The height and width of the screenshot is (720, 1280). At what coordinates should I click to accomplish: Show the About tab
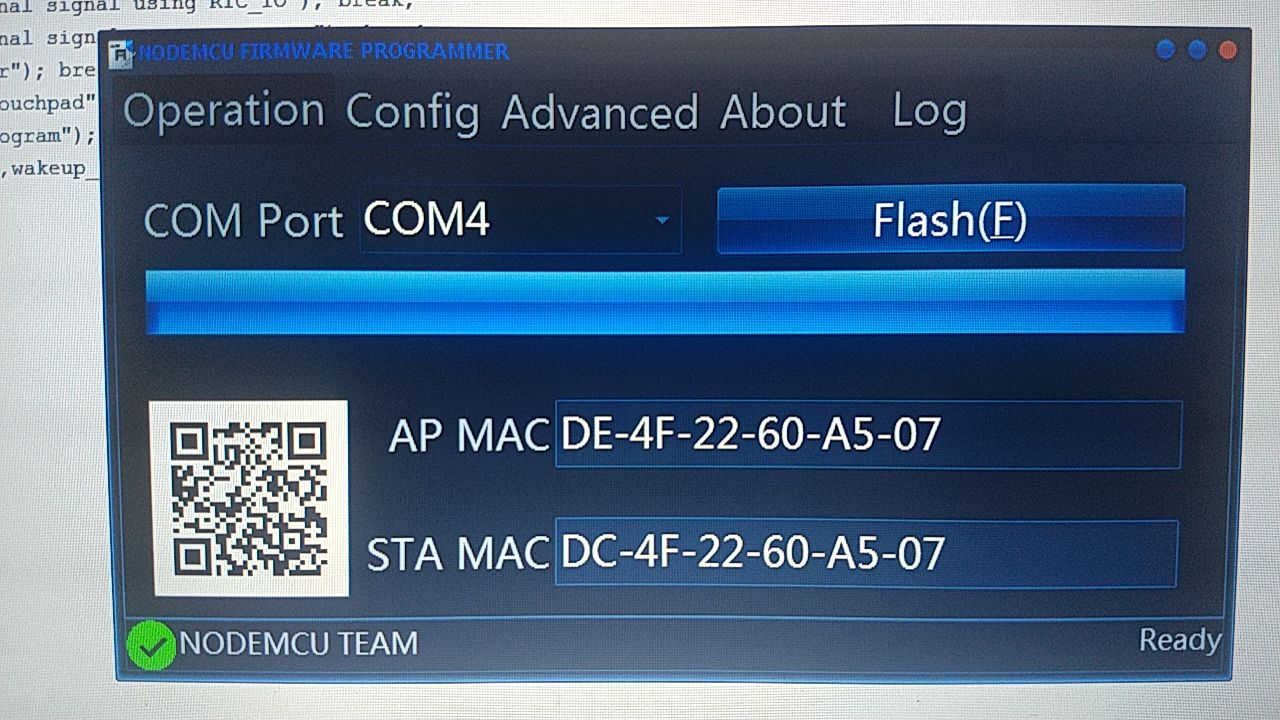click(783, 111)
